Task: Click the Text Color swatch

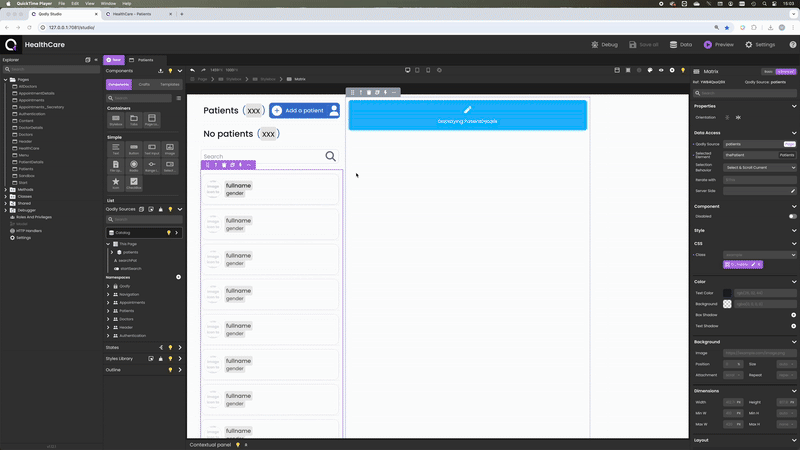Action: pyautogui.click(x=727, y=293)
